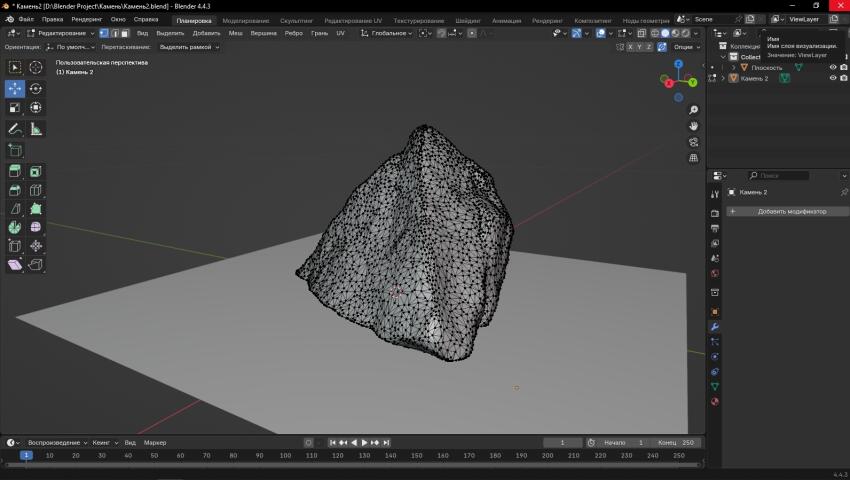The image size is (850, 480).
Task: Enable vertex select mode
Action: point(104,33)
